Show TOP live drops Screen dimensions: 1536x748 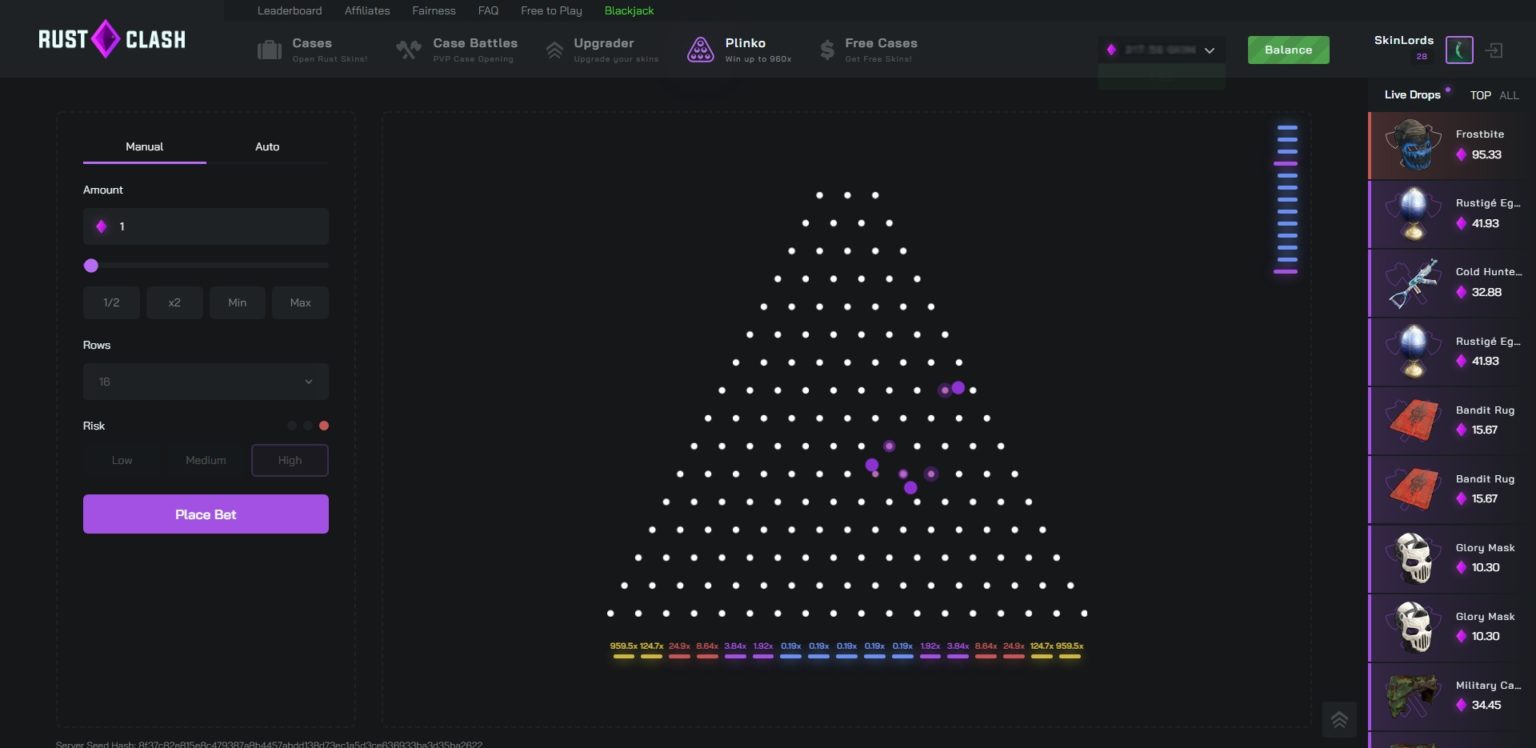click(1480, 95)
